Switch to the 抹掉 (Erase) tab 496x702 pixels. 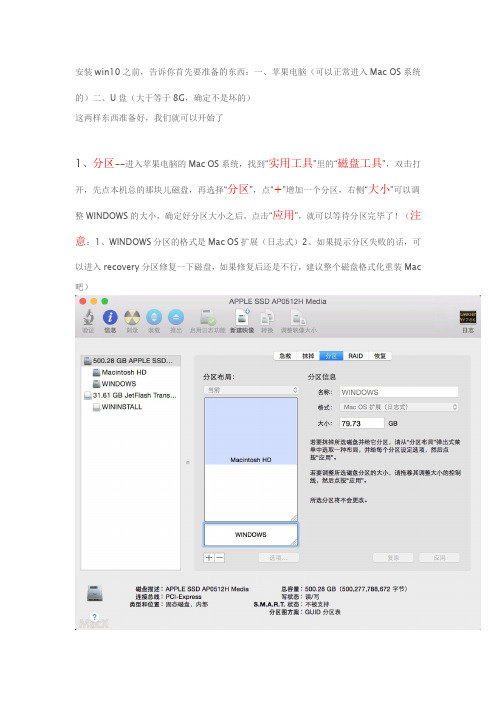(x=308, y=356)
